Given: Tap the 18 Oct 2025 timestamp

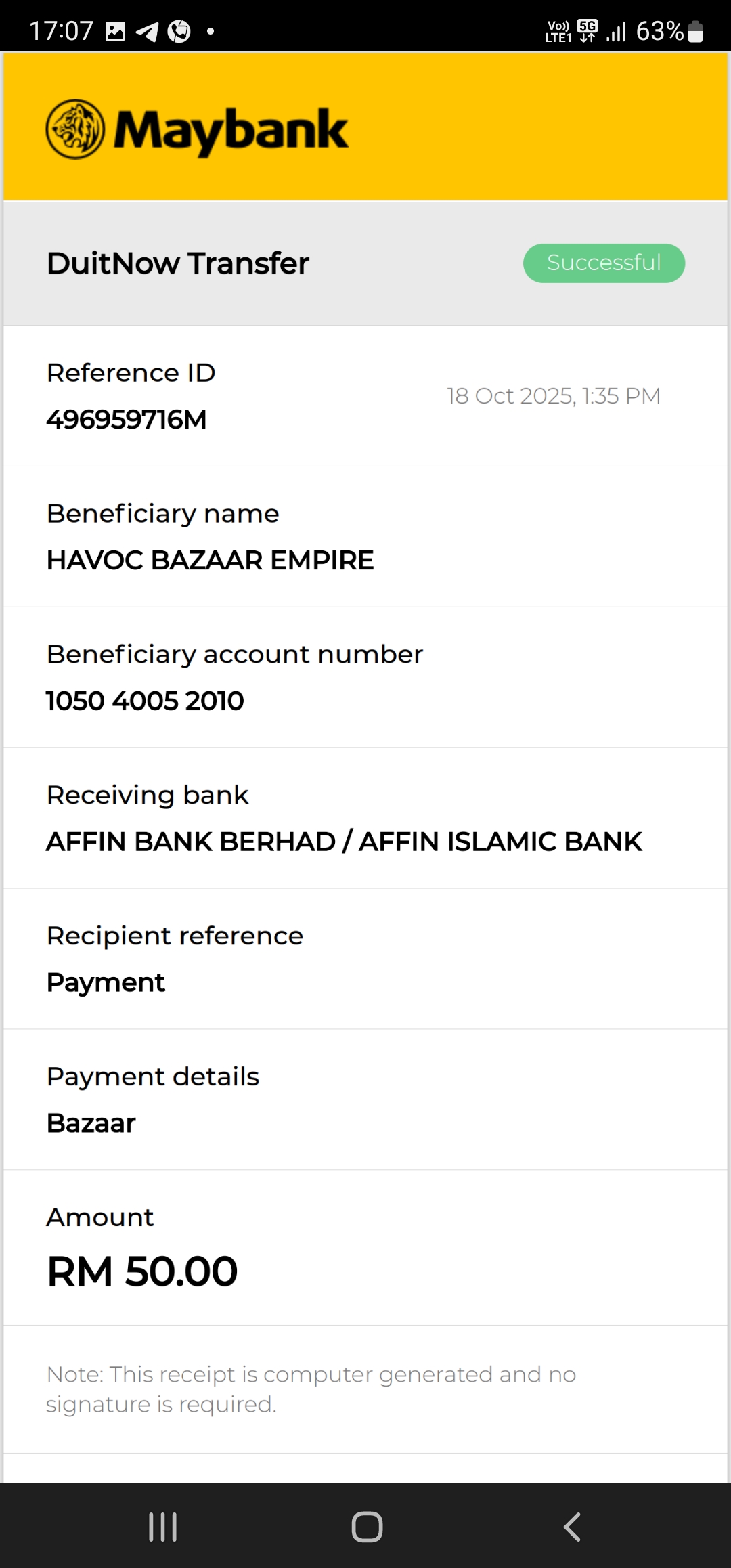Looking at the screenshot, I should click(553, 396).
